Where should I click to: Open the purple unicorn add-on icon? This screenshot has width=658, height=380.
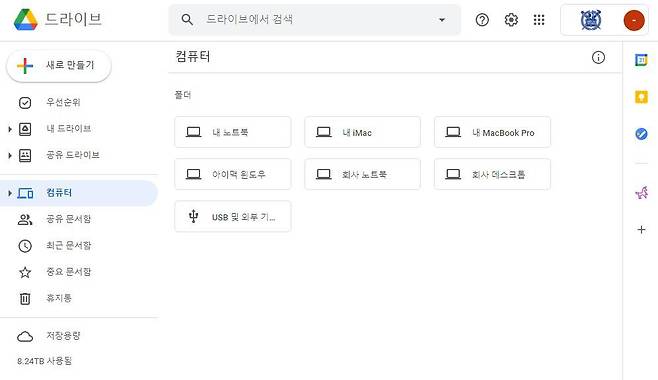[x=641, y=193]
